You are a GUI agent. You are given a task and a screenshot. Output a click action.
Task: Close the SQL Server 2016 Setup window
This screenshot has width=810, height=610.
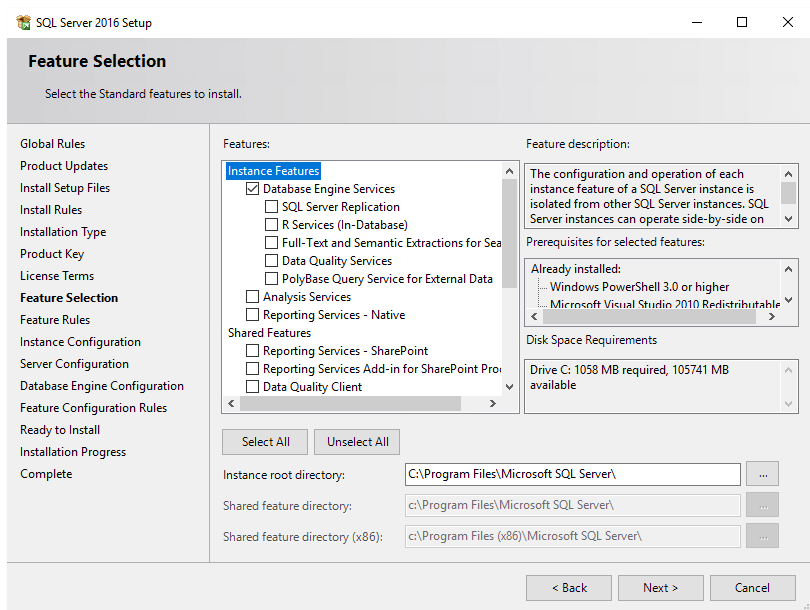788,22
